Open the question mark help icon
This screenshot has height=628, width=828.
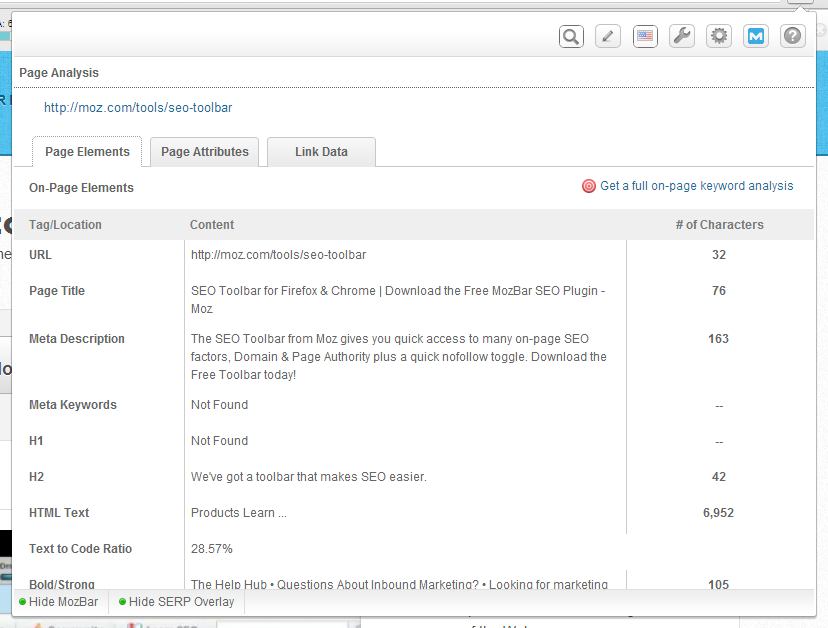tap(793, 36)
